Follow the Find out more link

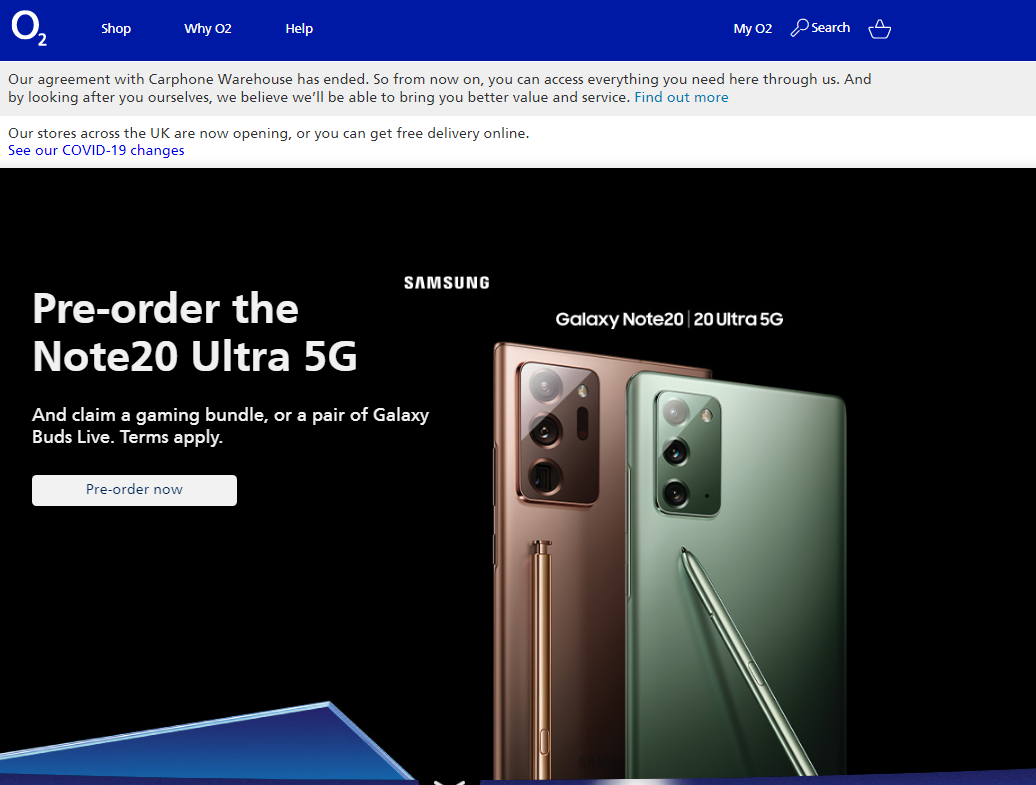pos(681,97)
